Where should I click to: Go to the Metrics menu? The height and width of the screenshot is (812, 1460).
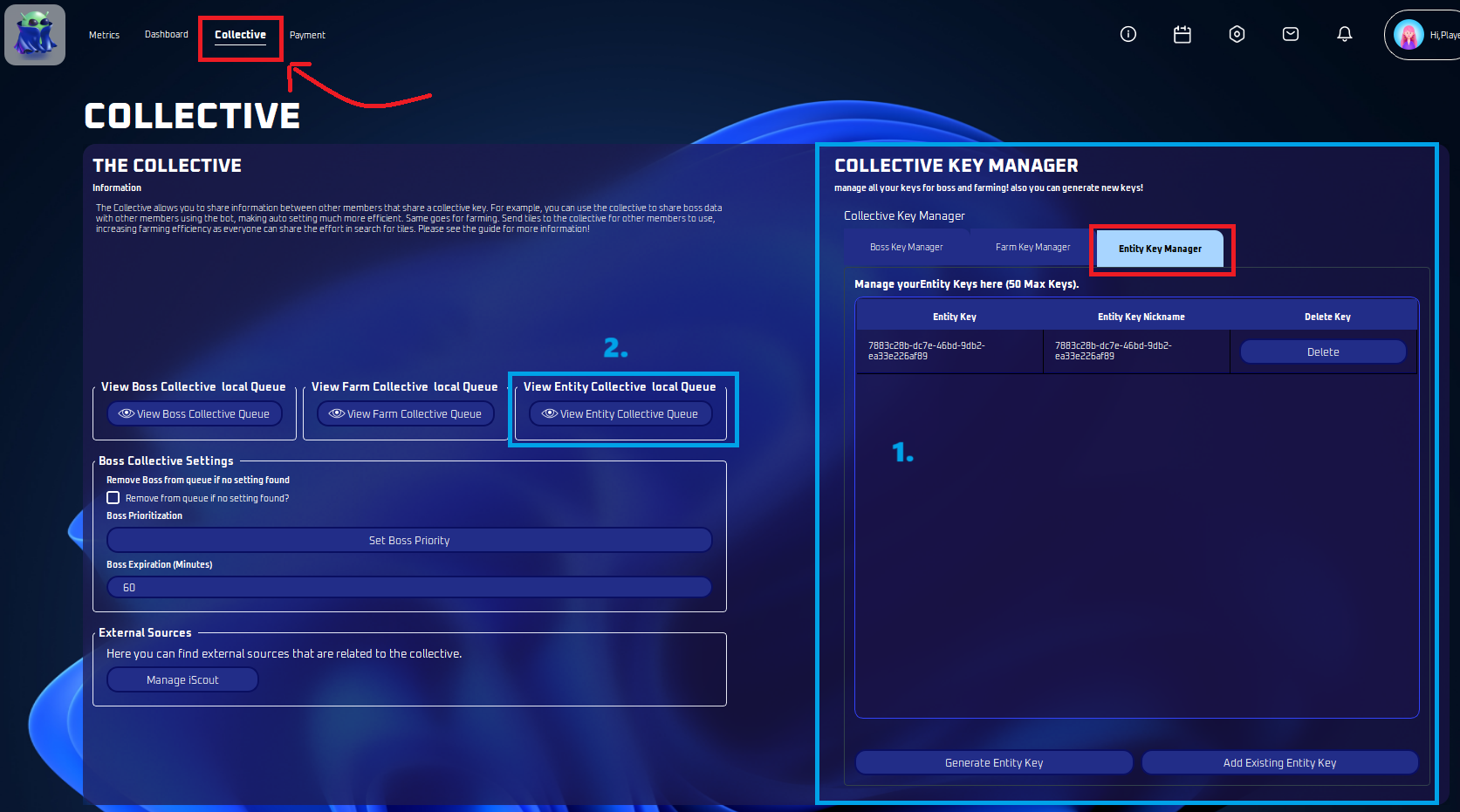coord(104,35)
